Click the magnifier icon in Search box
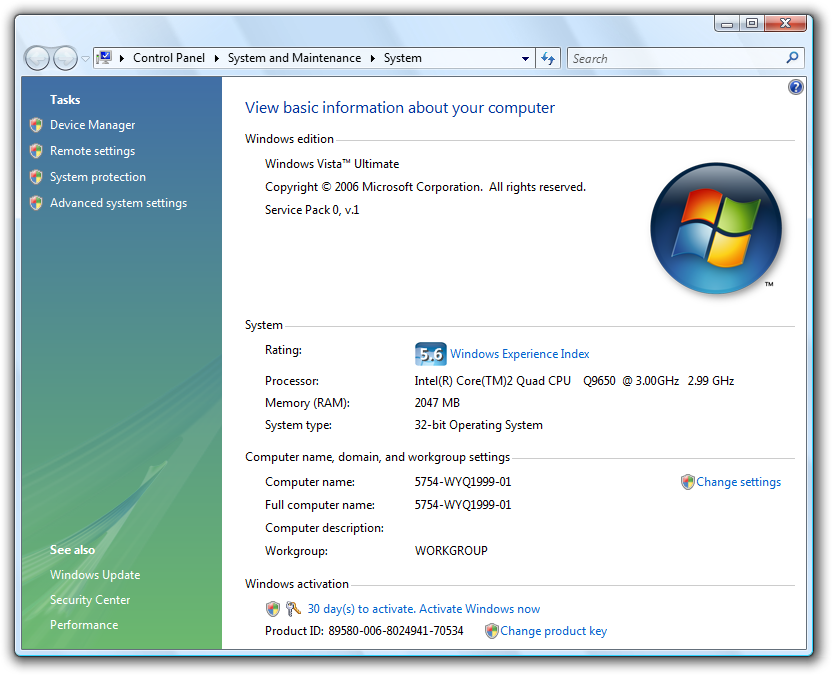 pyautogui.click(x=792, y=57)
